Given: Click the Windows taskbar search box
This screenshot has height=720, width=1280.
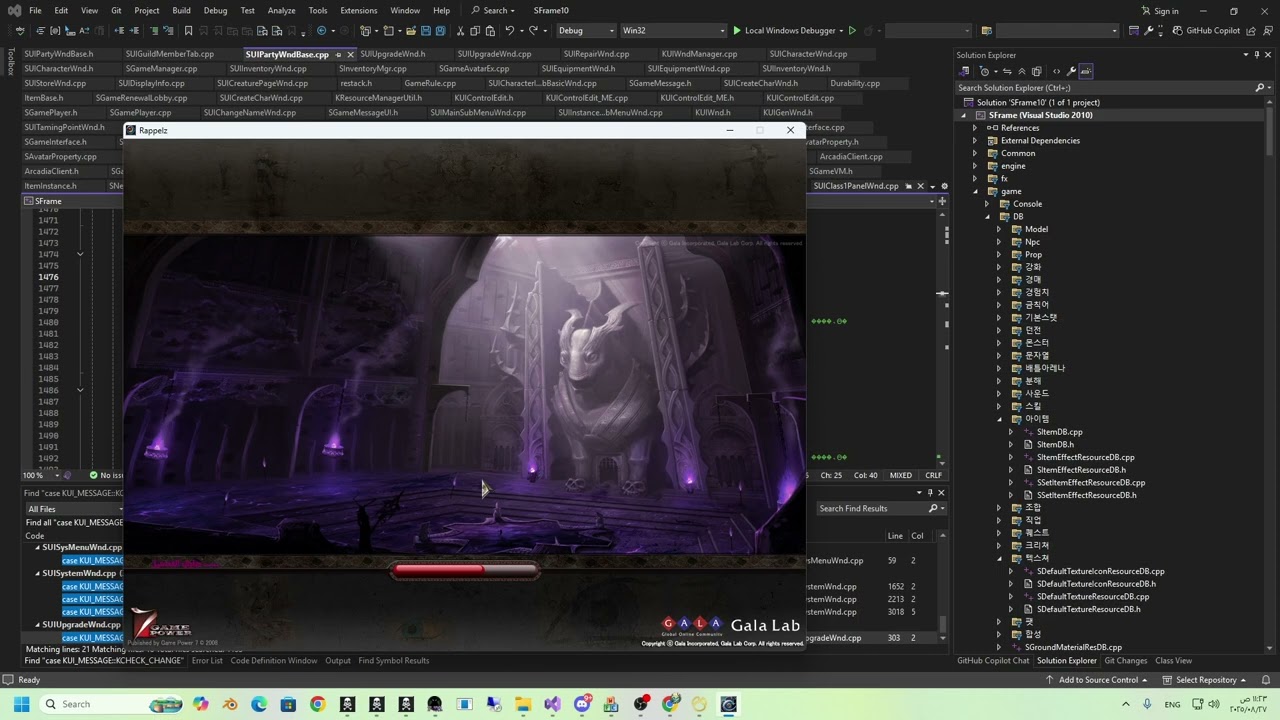Looking at the screenshot, I should (110, 704).
